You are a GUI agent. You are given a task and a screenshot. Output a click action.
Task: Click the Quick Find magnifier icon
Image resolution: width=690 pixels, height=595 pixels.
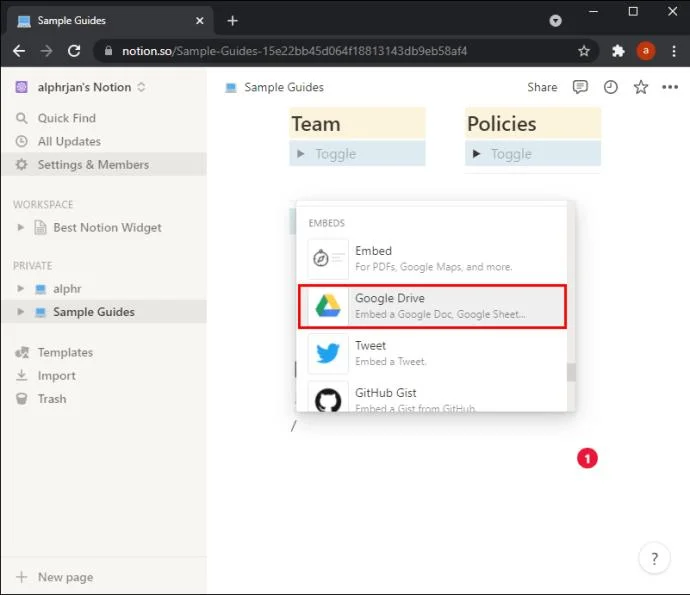pyautogui.click(x=22, y=118)
